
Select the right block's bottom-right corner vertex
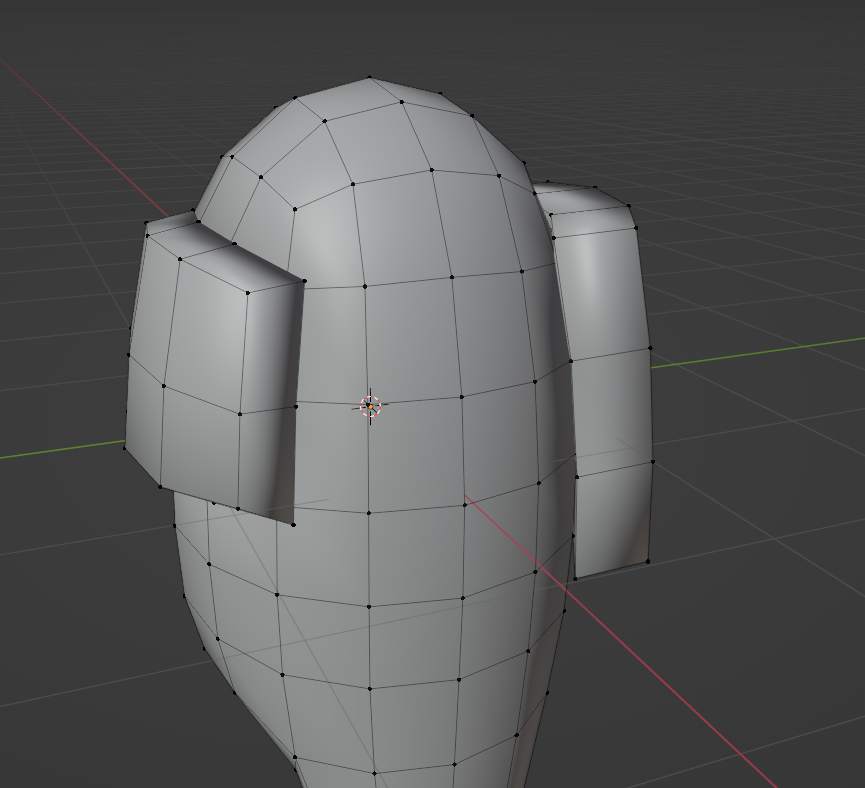[x=648, y=562]
